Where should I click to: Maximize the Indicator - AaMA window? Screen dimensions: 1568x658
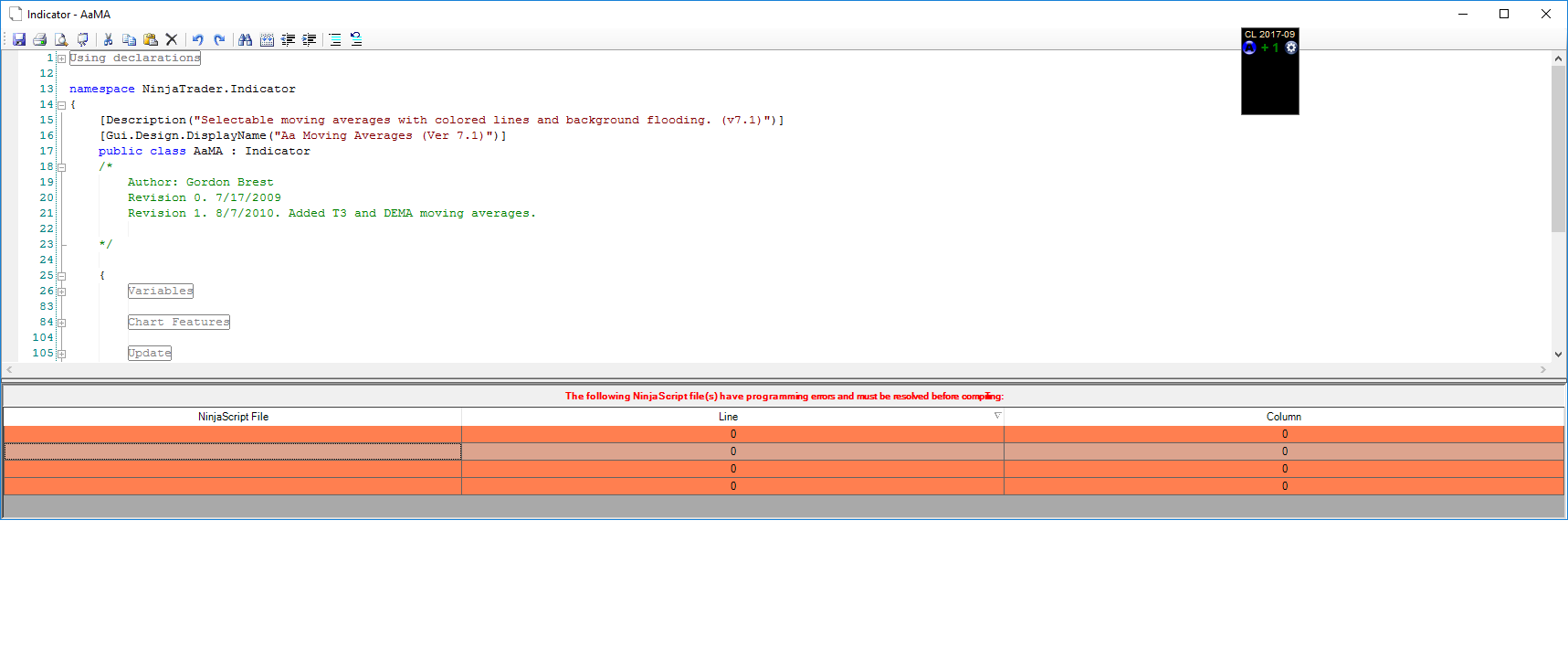[x=1504, y=14]
